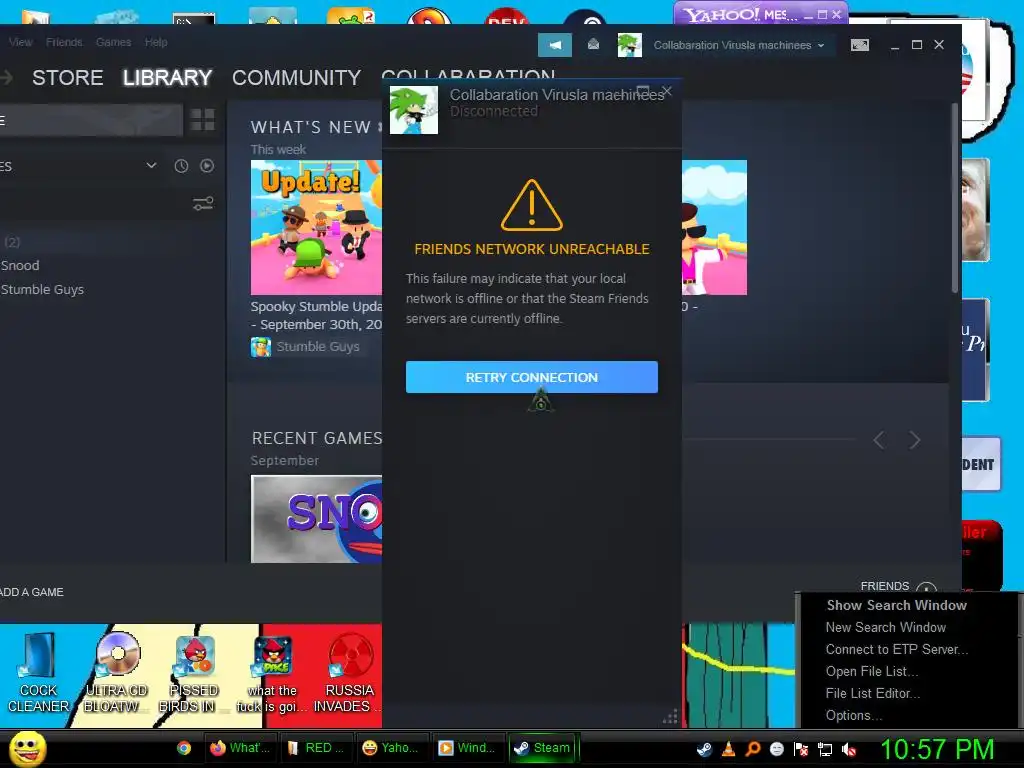Click the VLC cone tray icon
Viewport: 1024px width, 768px height.
728,749
